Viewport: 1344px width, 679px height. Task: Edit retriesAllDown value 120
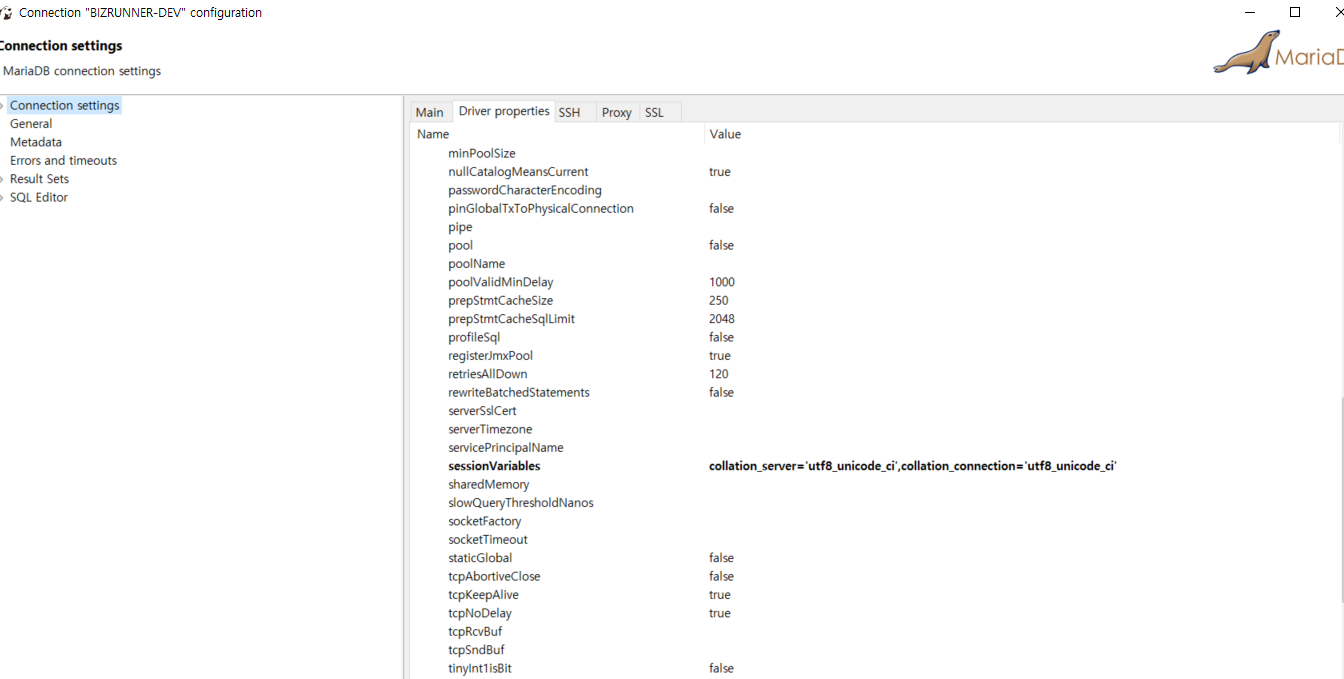click(719, 374)
